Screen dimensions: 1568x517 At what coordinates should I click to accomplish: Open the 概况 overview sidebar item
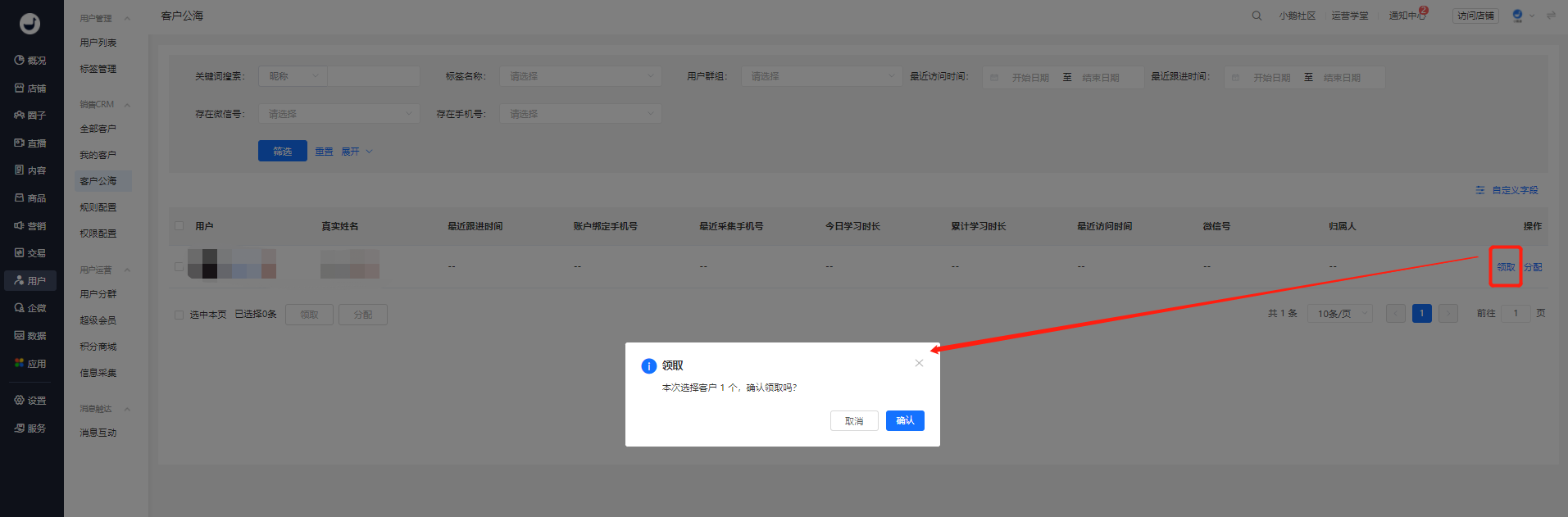point(31,61)
